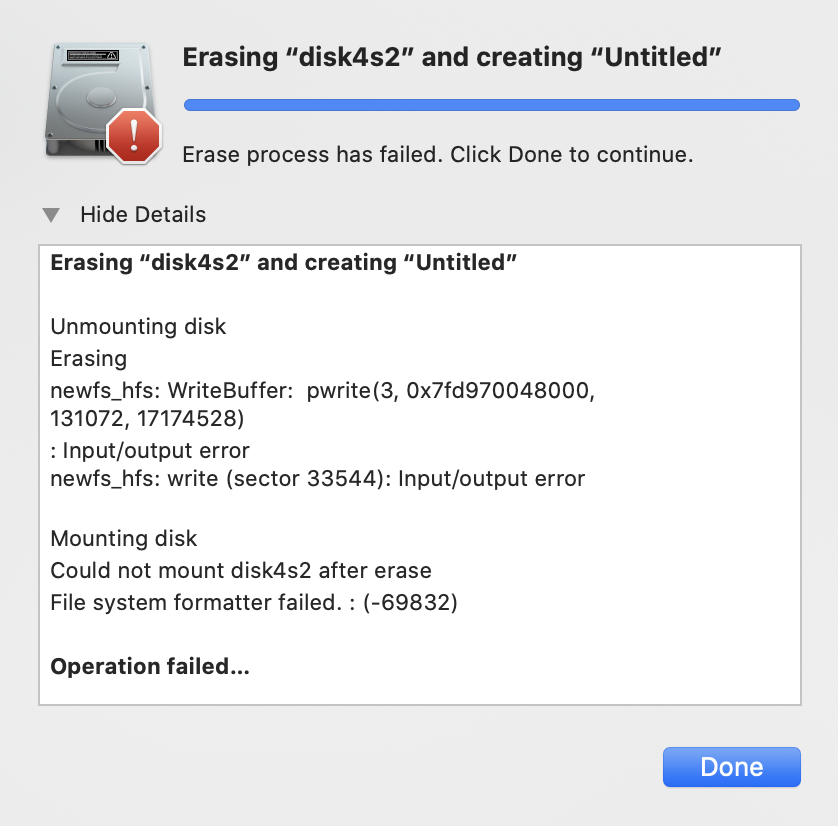Image resolution: width=838 pixels, height=826 pixels.
Task: Click the Done button
Action: click(x=732, y=767)
